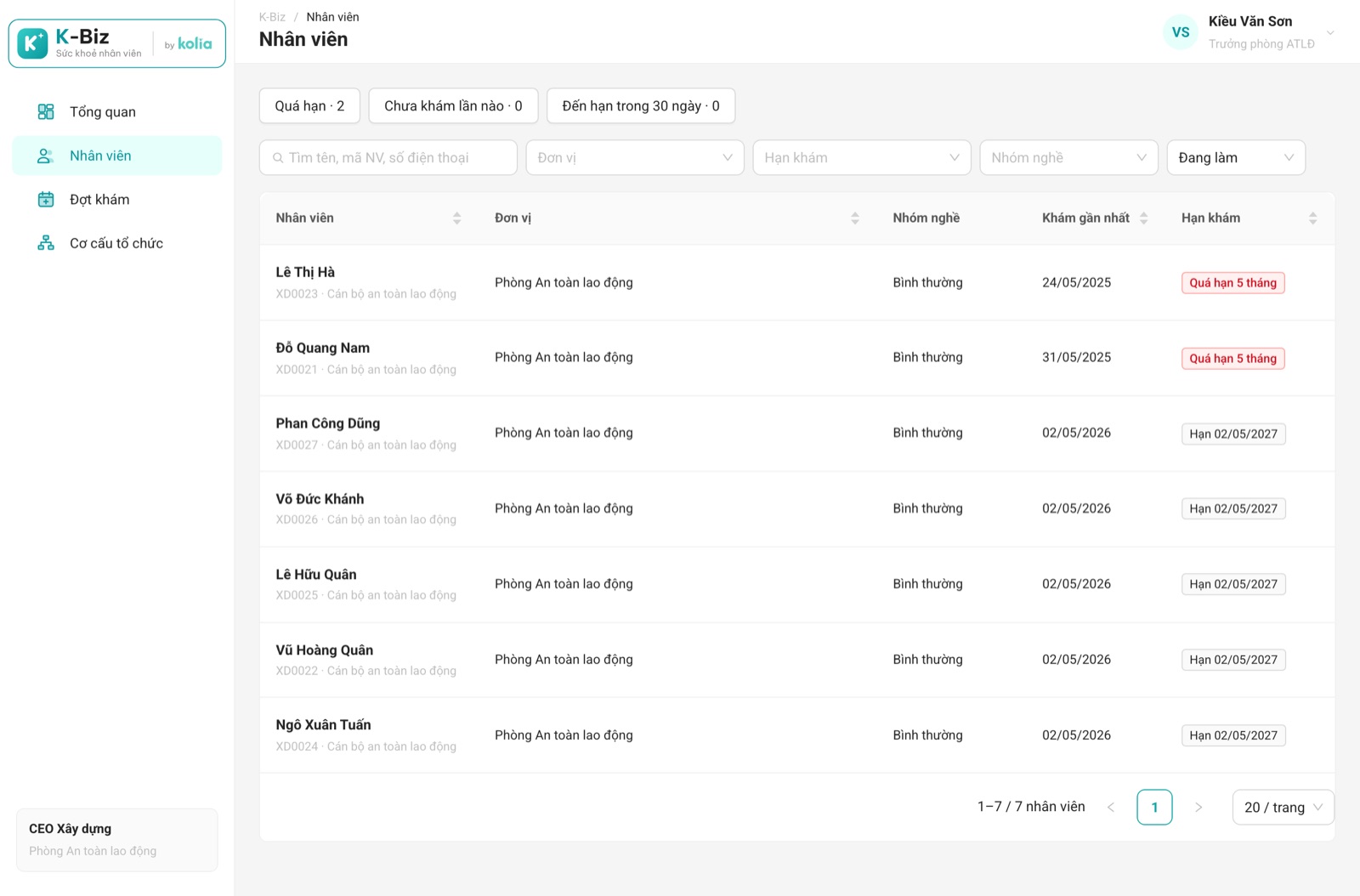Open employee Đỗ Quang Nam
This screenshot has height=896, width=1360.
click(322, 348)
